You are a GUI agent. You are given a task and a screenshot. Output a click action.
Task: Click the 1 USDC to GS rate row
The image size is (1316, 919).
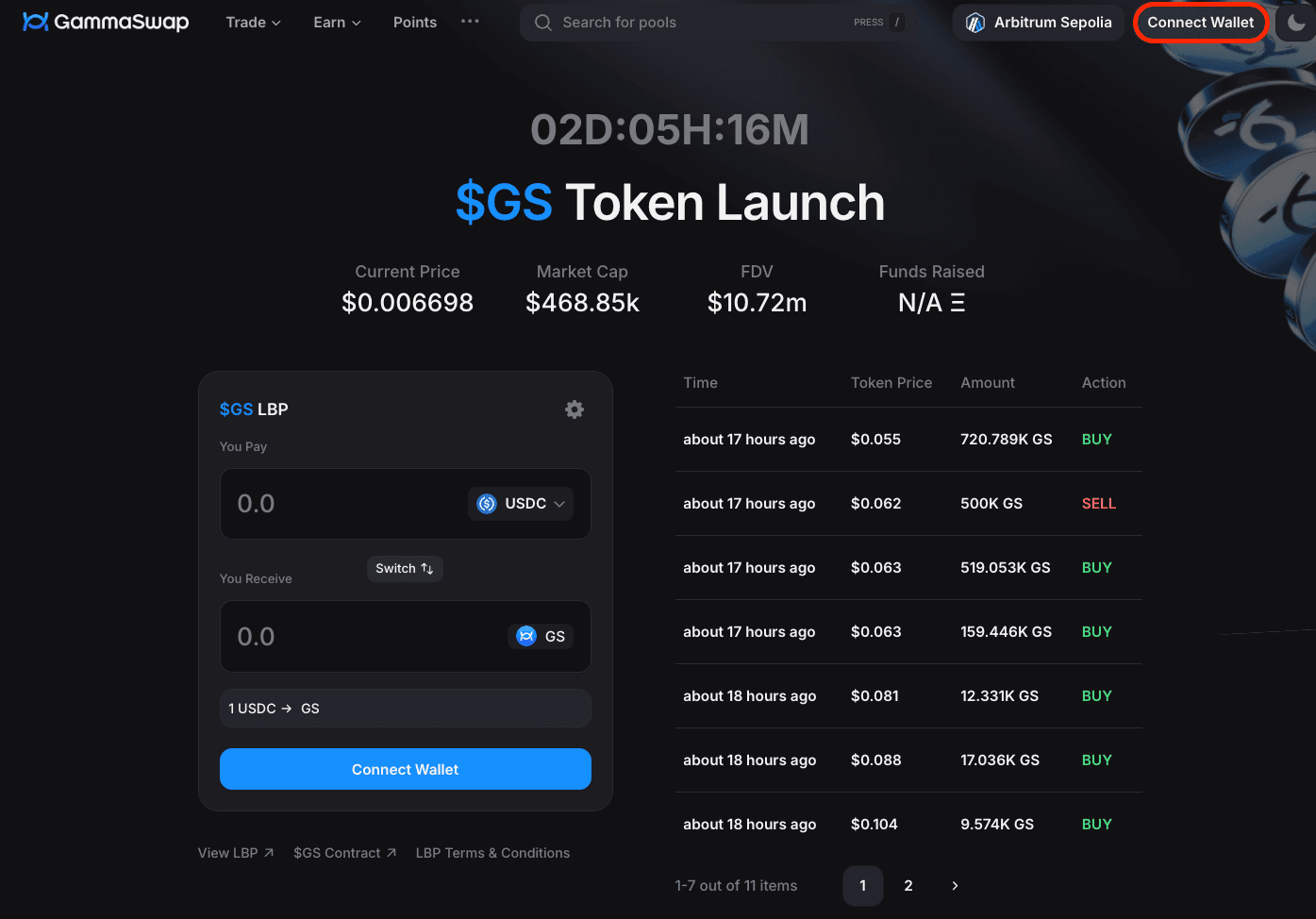(x=406, y=709)
